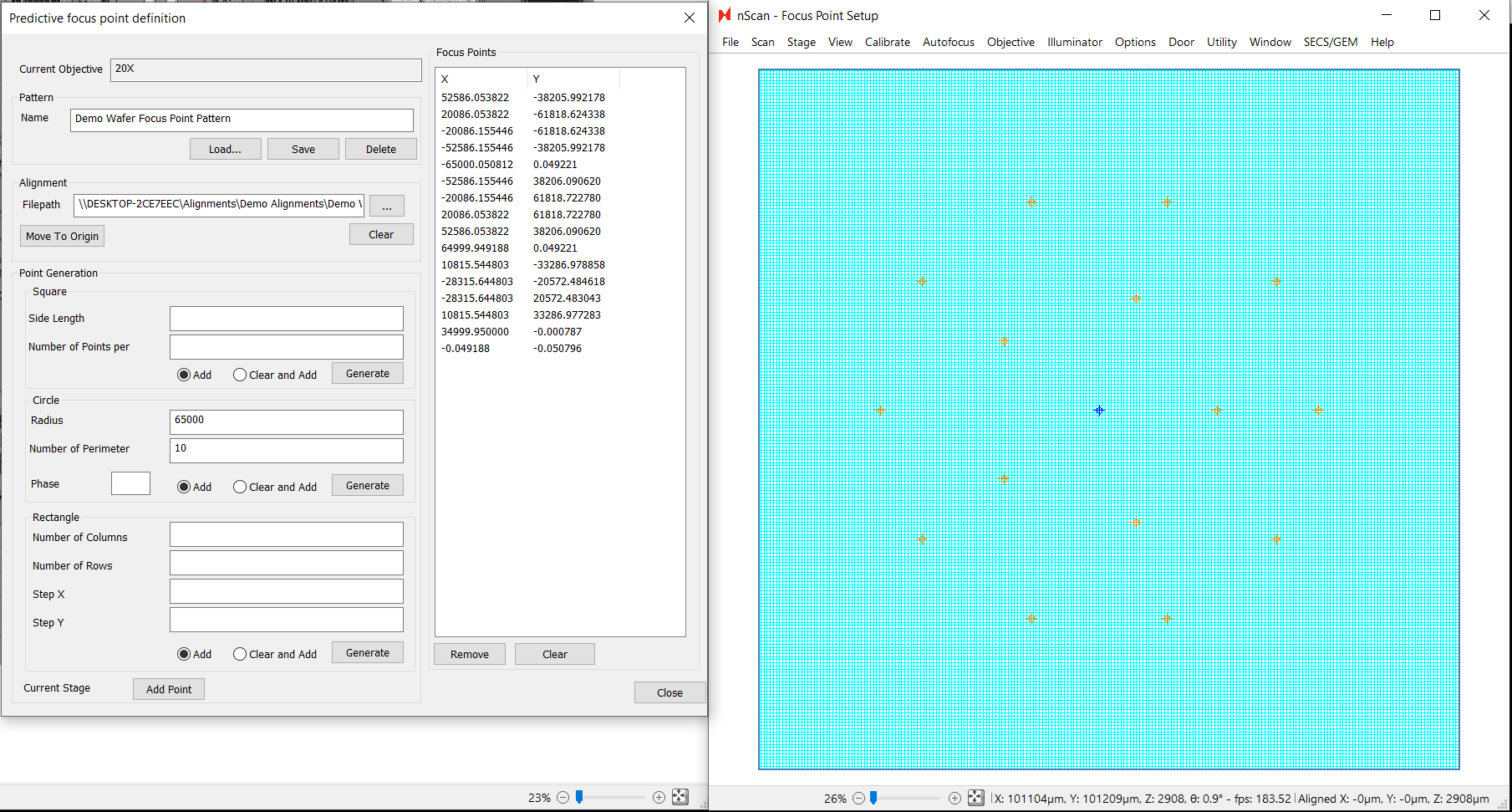Screen dimensions: 1512x812
Task: Click zoom in icon beside 23% slider
Action: pyautogui.click(x=659, y=798)
